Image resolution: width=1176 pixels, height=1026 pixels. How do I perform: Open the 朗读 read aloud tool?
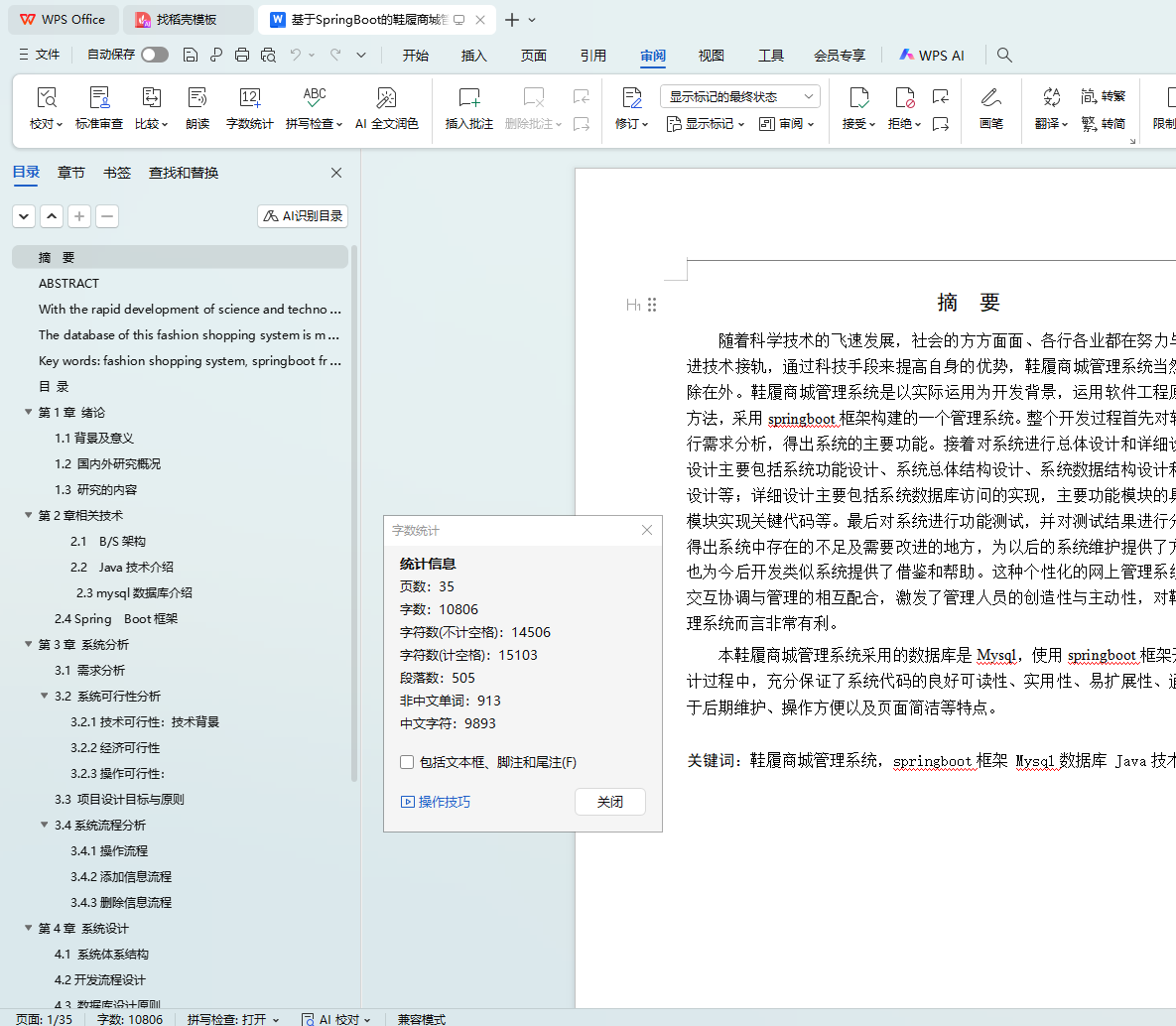click(197, 98)
